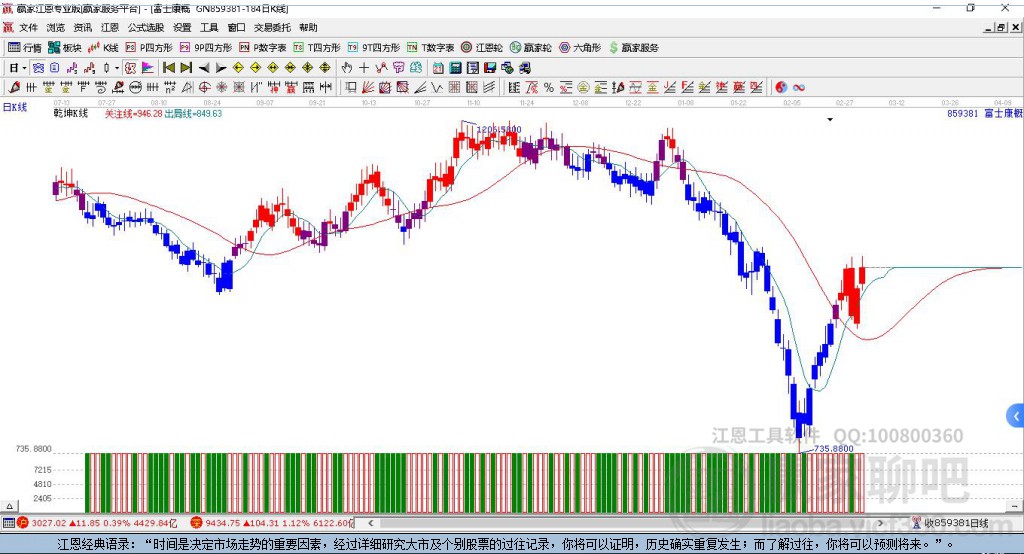1024x554 pixels.
Task: Click the circled target crosshair icon
Action: tap(204, 88)
